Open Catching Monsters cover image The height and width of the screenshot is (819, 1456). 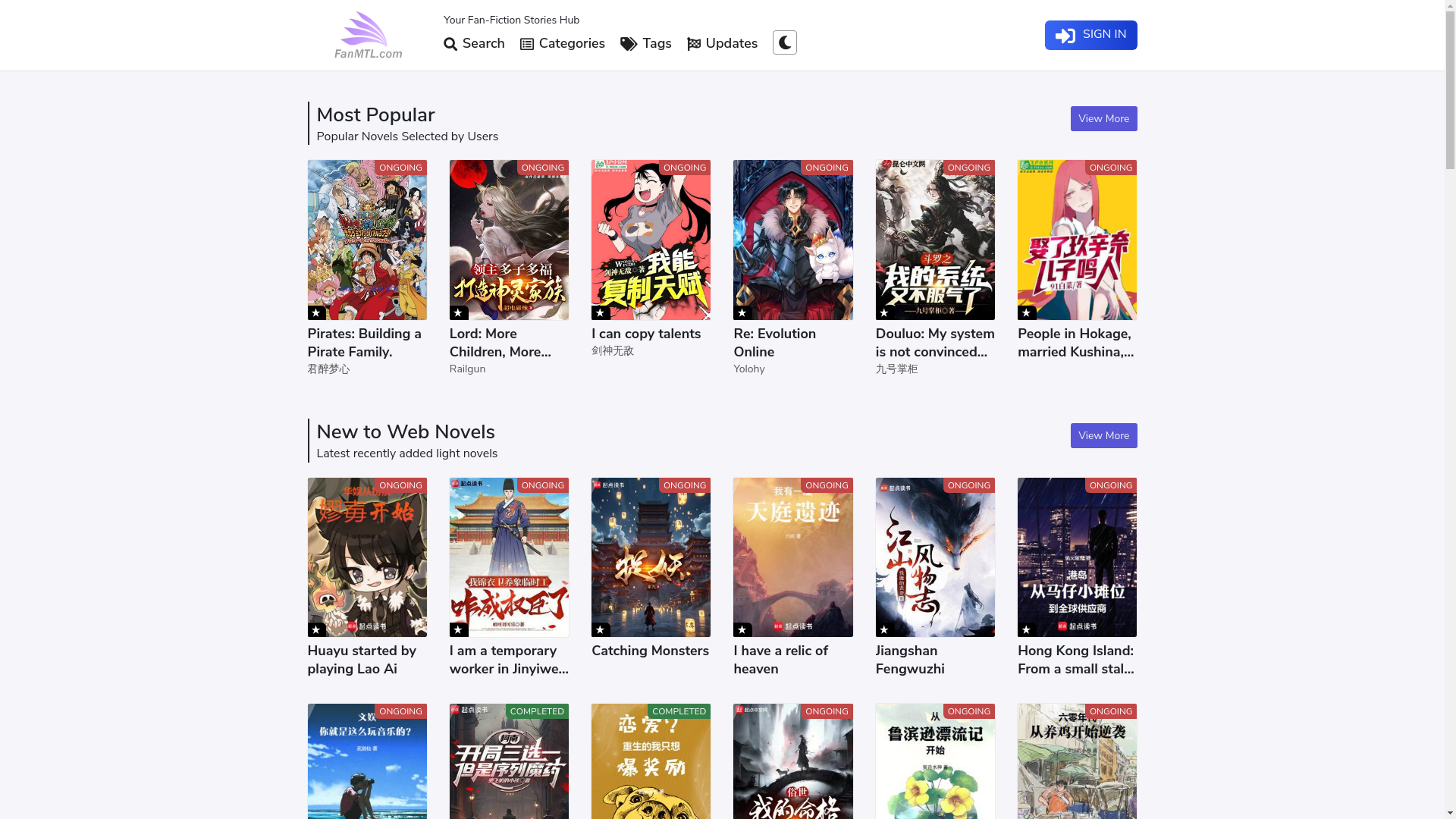651,557
